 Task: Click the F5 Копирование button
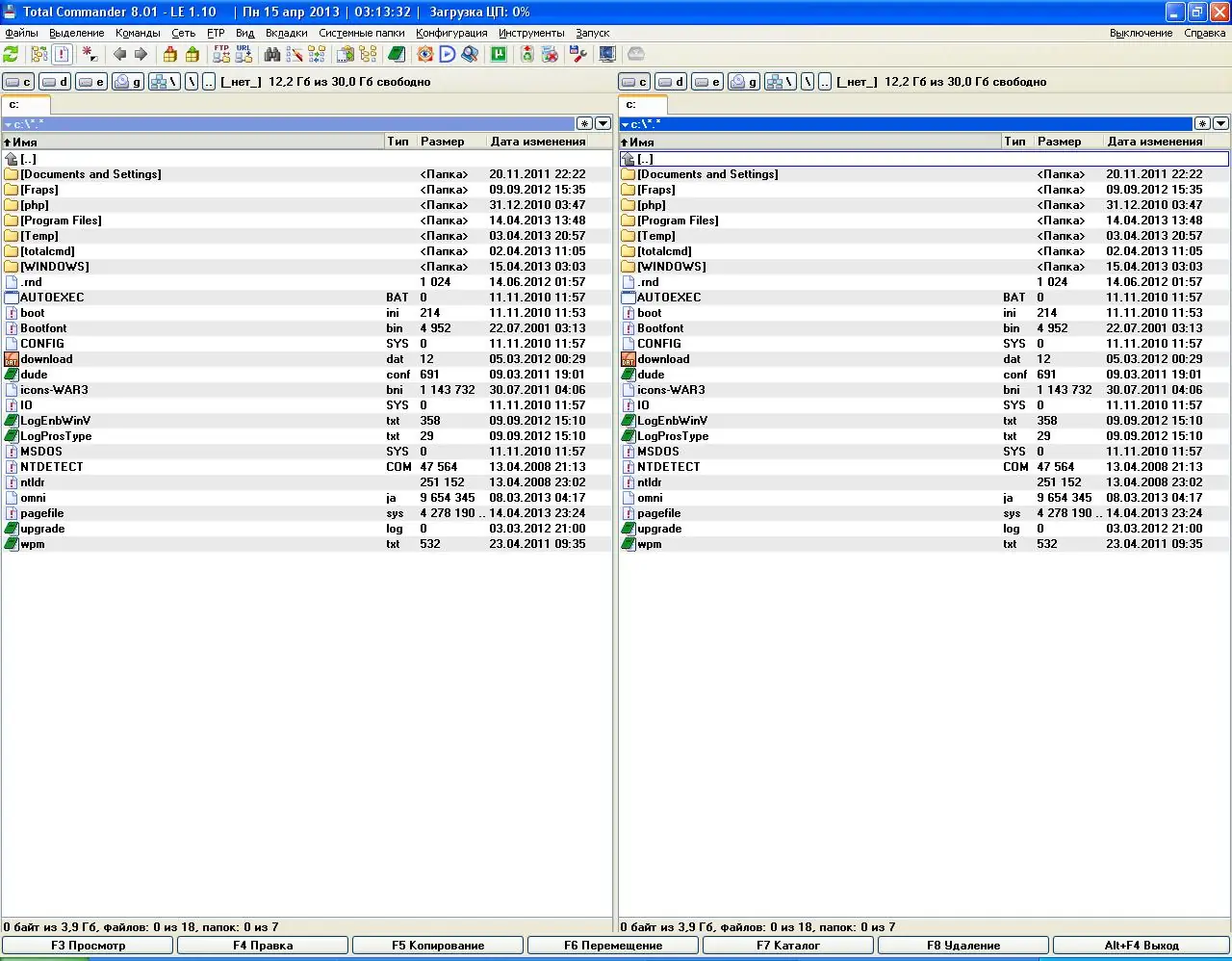[438, 946]
